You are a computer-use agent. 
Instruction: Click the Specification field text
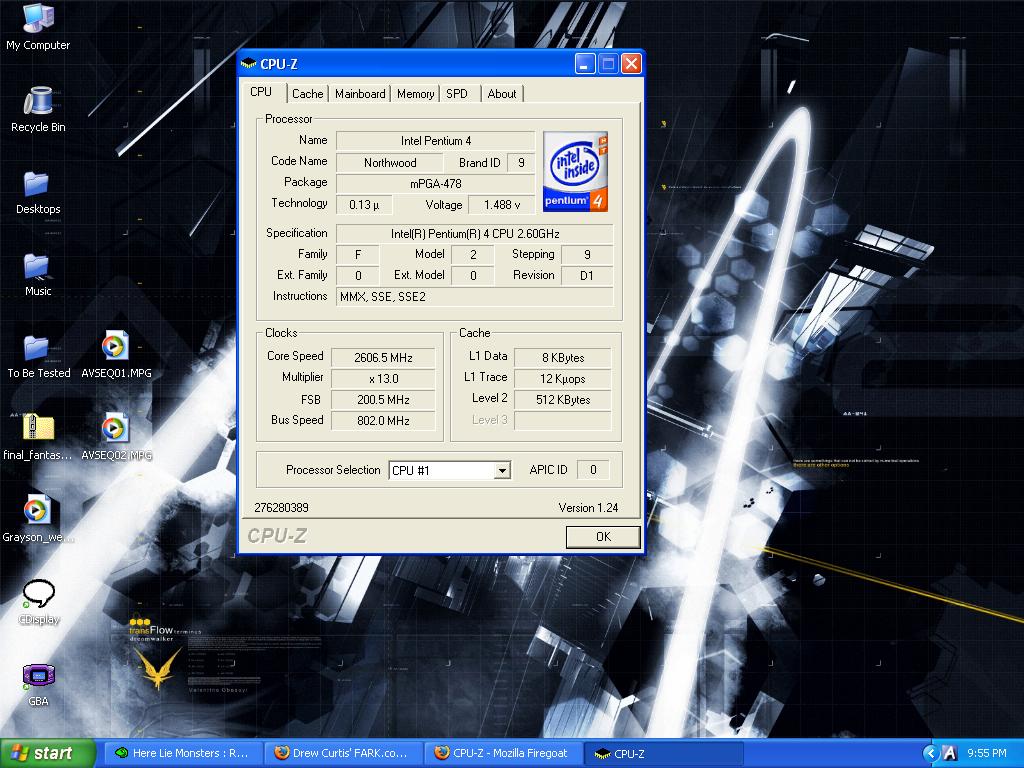(x=475, y=234)
